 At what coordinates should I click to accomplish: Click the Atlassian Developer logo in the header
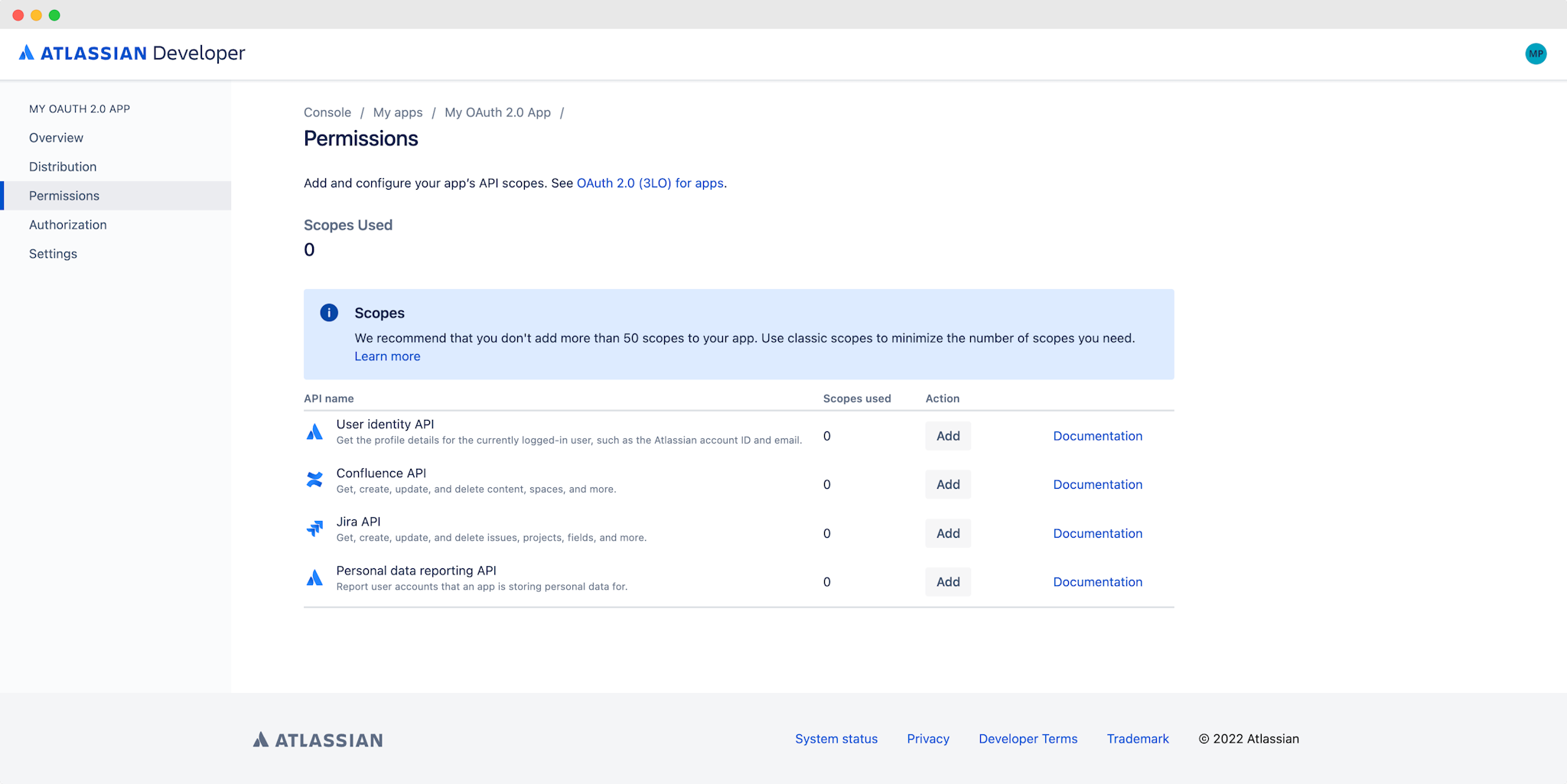pyautogui.click(x=132, y=53)
